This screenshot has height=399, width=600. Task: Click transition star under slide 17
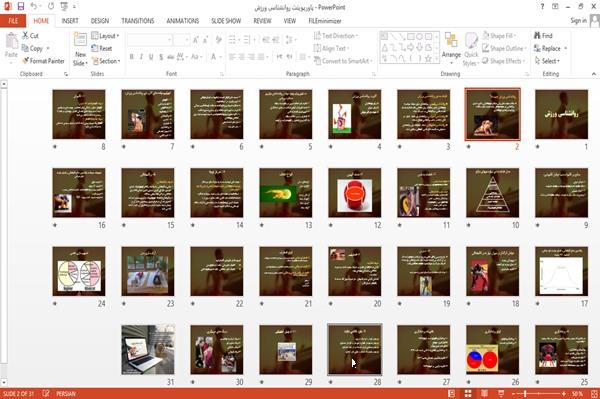[x=538, y=304]
